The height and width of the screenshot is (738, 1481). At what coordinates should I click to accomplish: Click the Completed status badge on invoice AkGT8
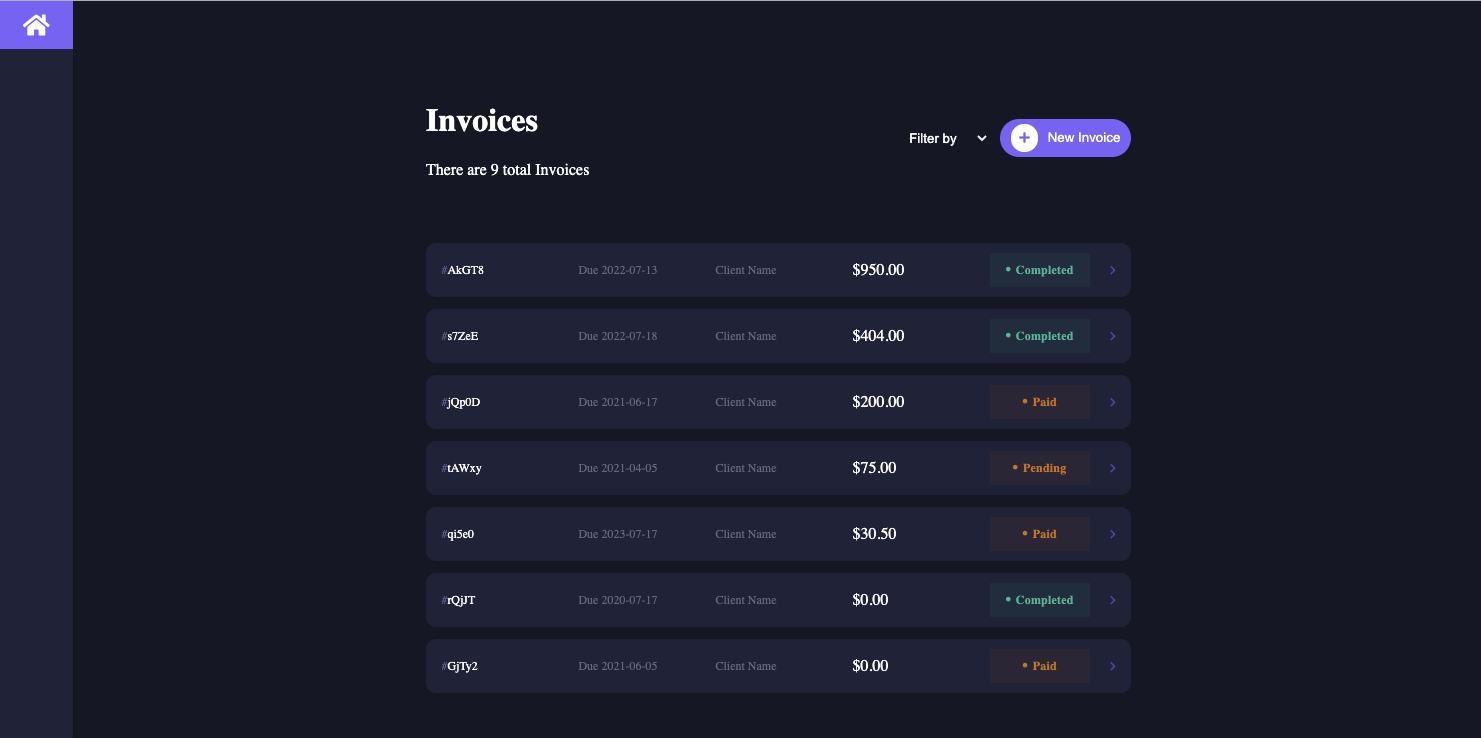1039,269
